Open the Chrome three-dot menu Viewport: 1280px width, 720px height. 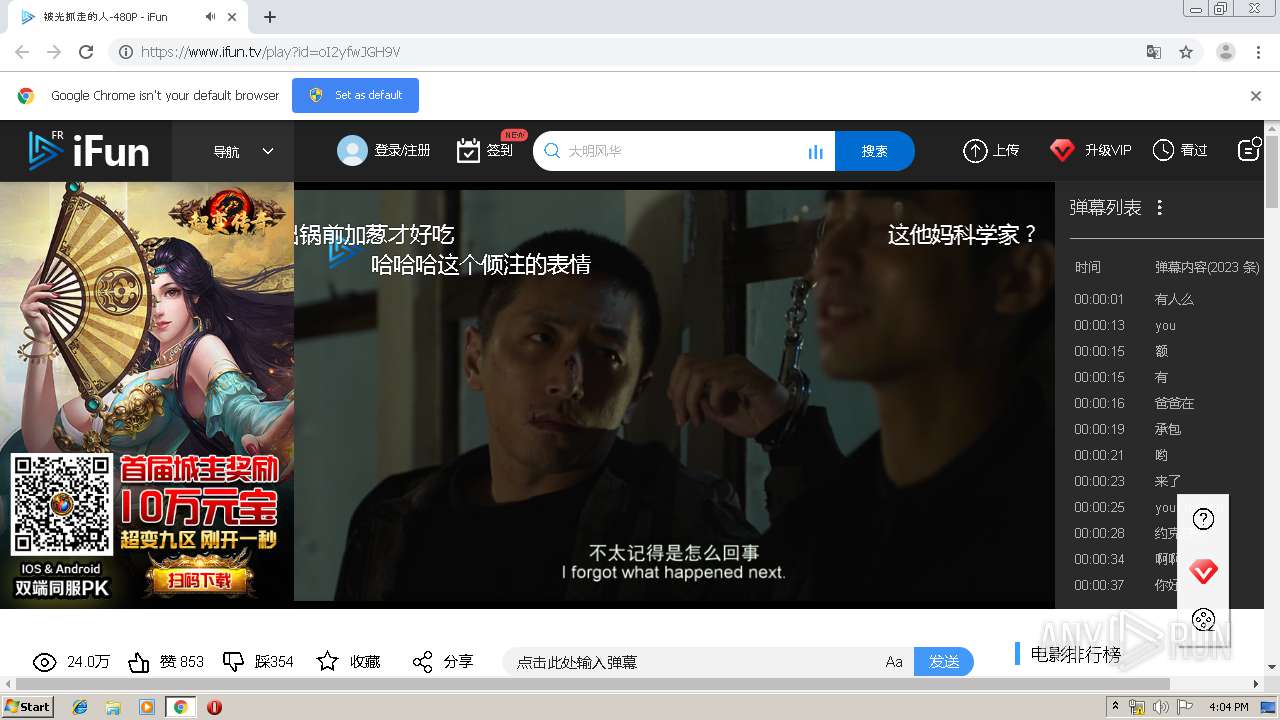(1258, 52)
